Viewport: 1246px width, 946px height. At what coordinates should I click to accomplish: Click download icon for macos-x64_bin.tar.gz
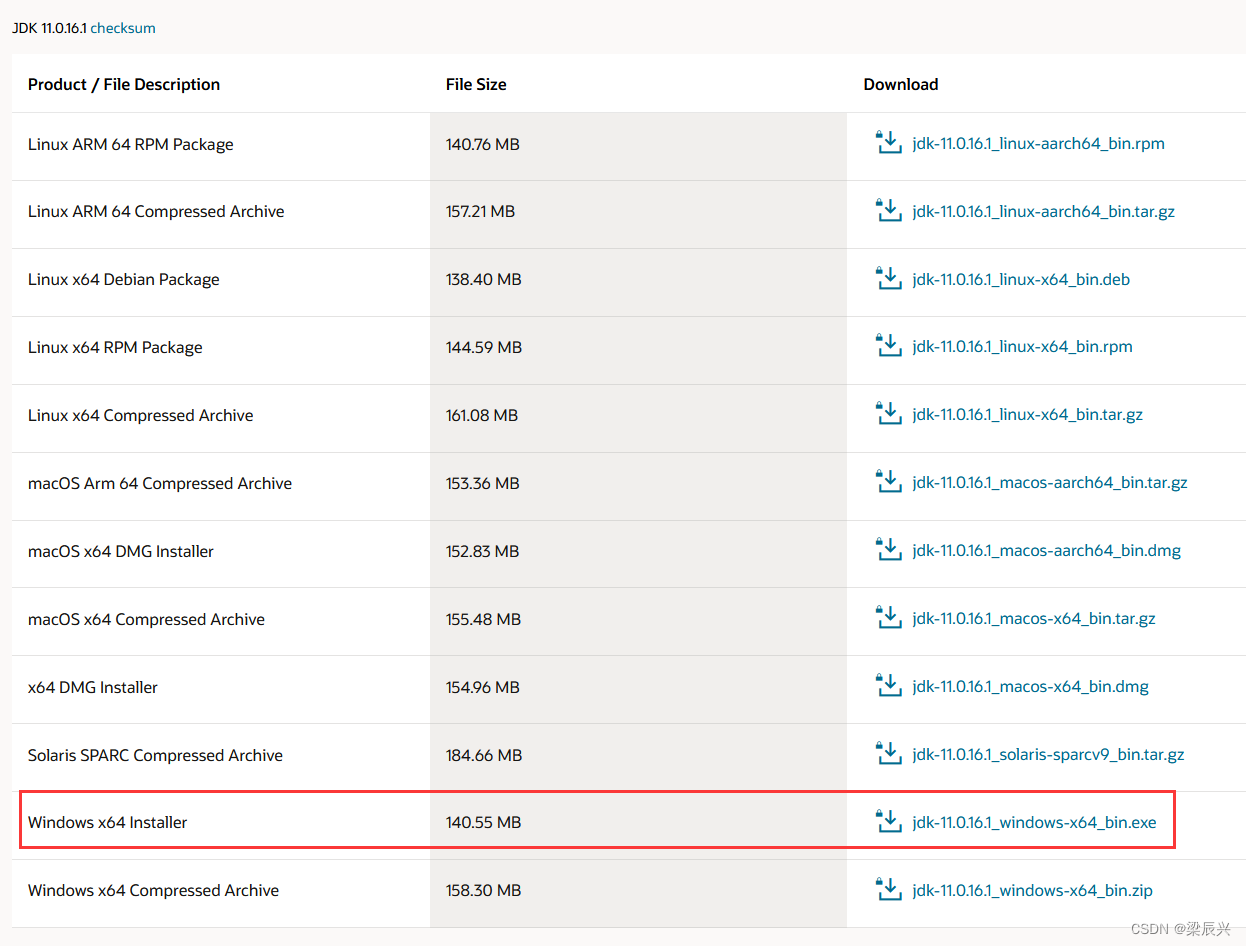click(888, 618)
